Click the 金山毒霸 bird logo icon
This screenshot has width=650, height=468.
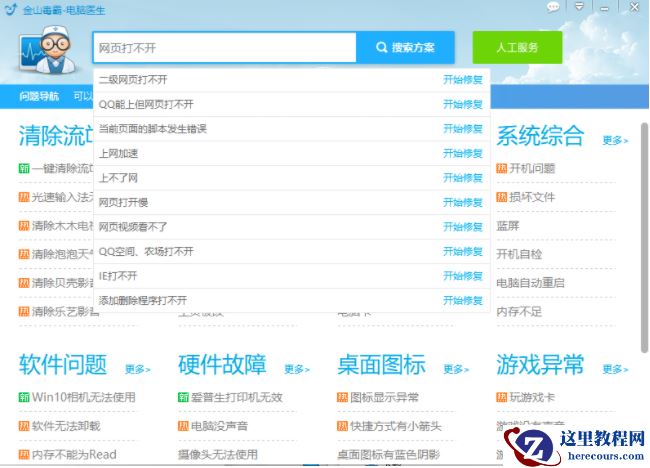tap(11, 9)
